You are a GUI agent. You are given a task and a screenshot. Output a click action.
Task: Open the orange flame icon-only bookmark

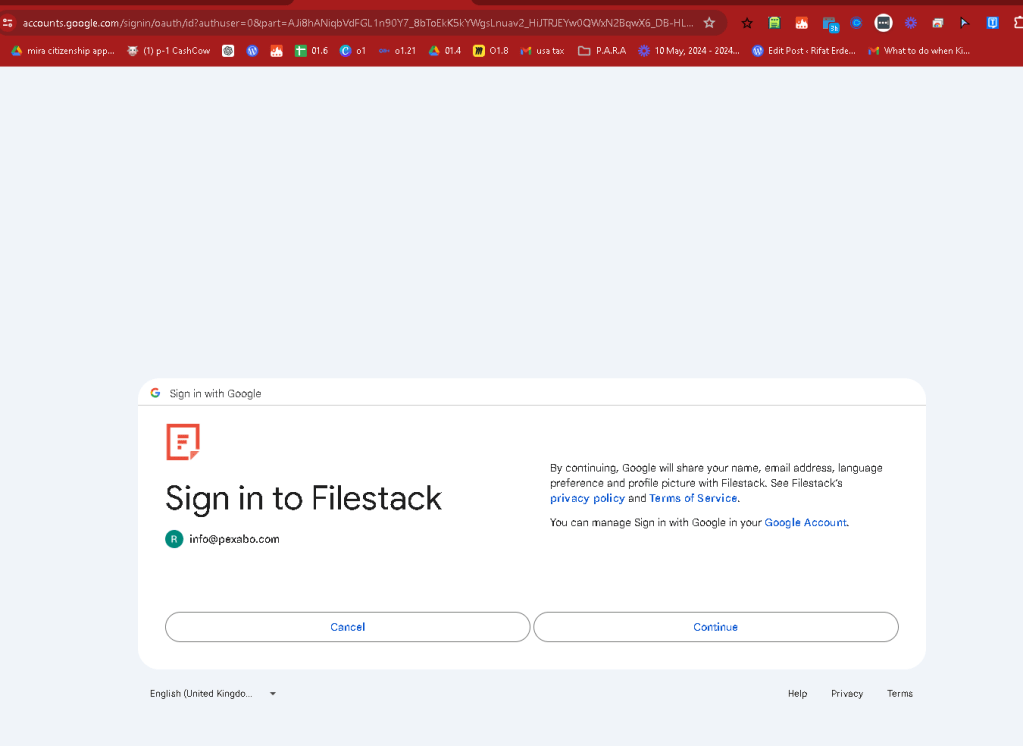pyautogui.click(x=277, y=50)
